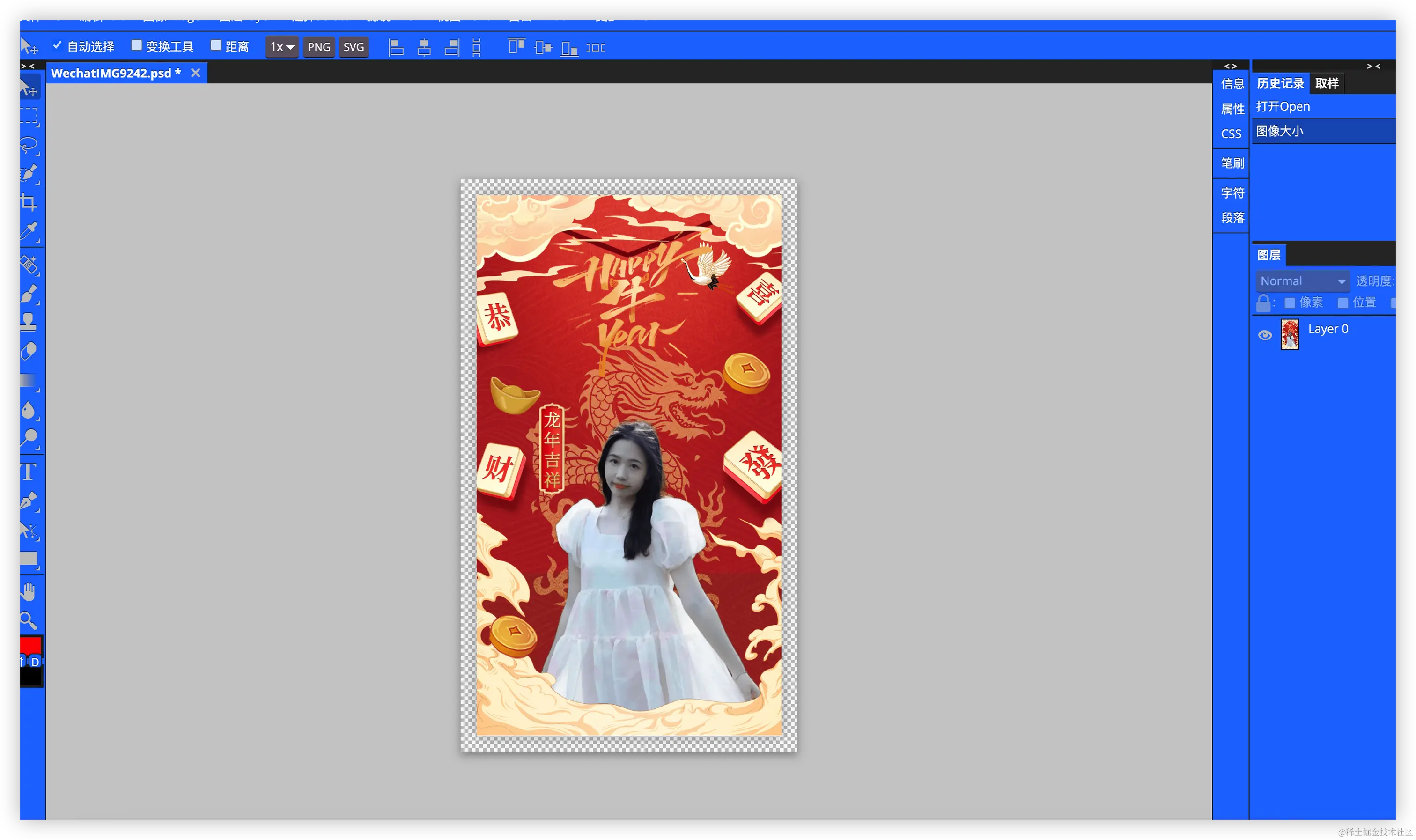Click the align vertical centers icon
Image resolution: width=1416 pixels, height=840 pixels.
click(543, 48)
